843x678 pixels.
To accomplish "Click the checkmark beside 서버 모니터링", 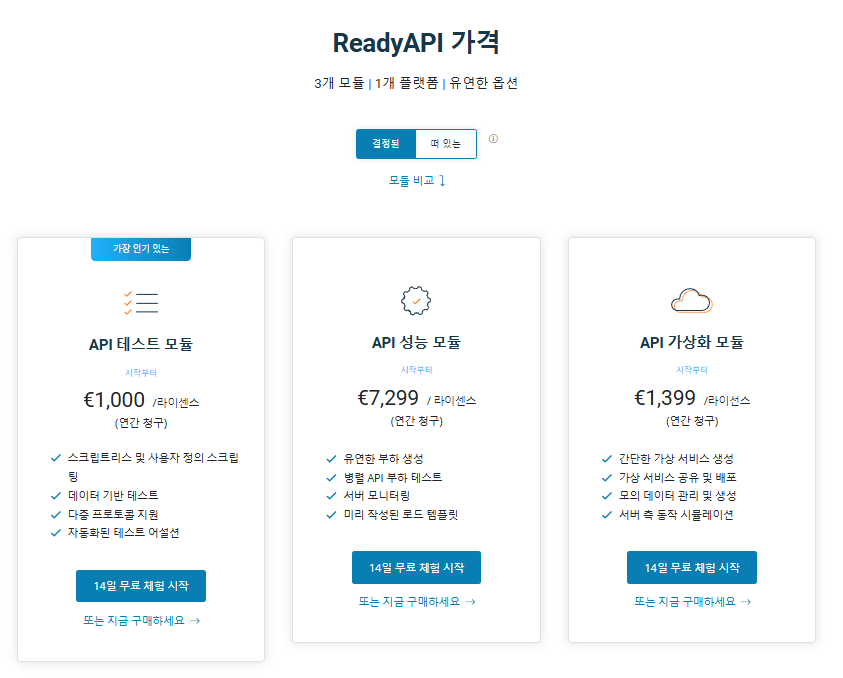I will click(x=331, y=496).
